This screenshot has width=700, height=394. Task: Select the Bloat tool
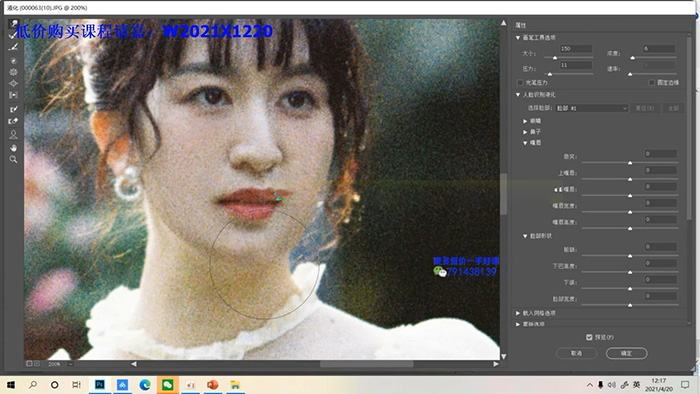(13, 83)
